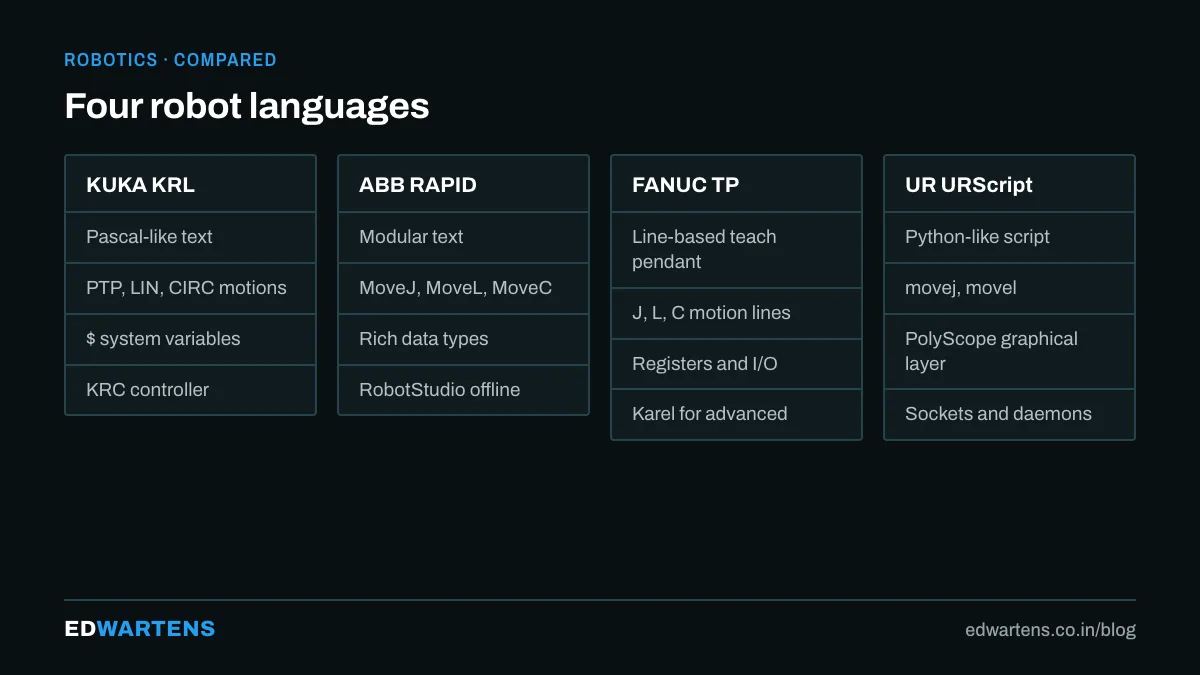Click 'J, L, C motion lines' row
This screenshot has height=675, width=1200.
736,314
